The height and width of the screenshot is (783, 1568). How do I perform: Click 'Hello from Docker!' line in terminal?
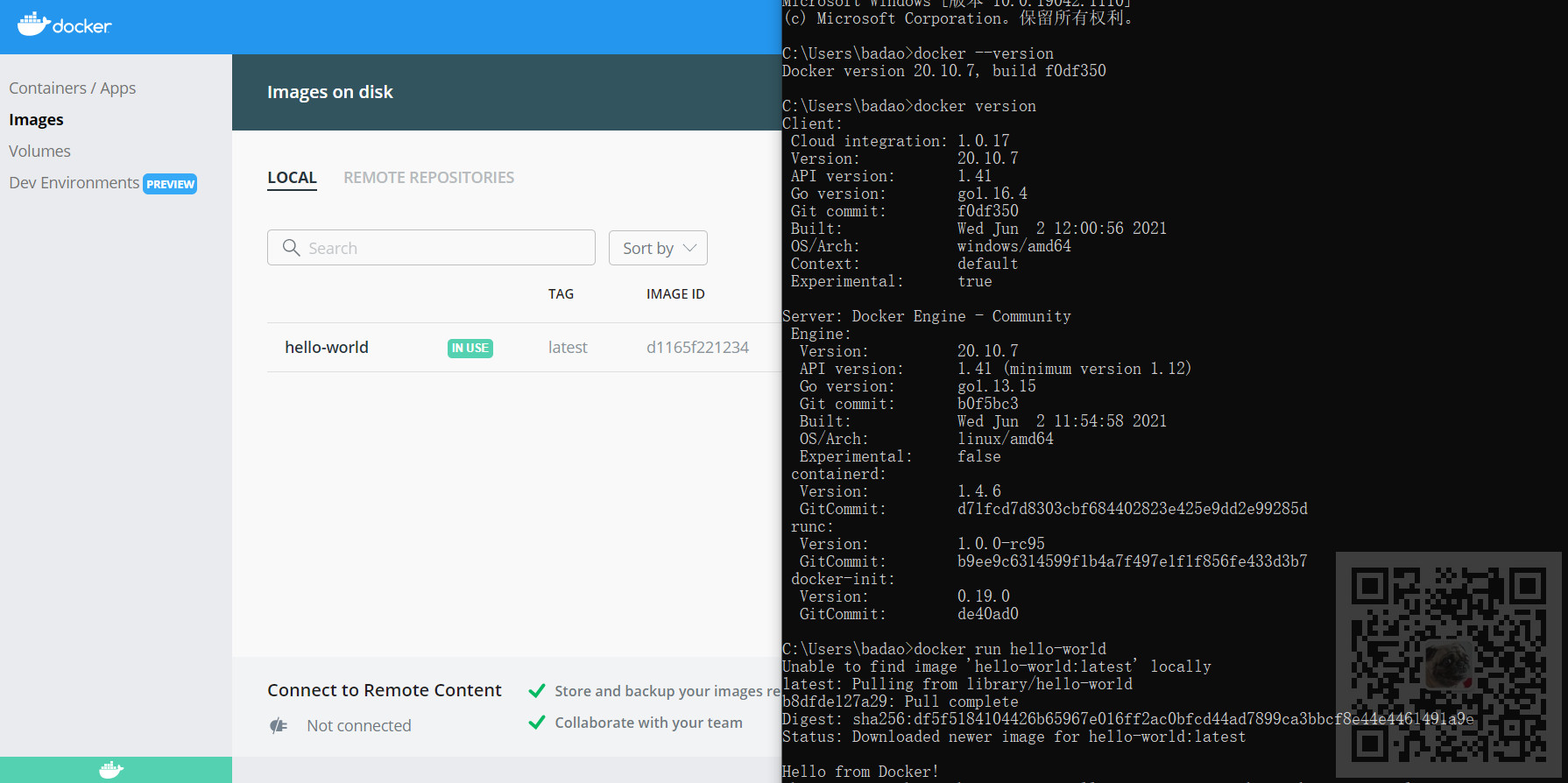[860, 772]
